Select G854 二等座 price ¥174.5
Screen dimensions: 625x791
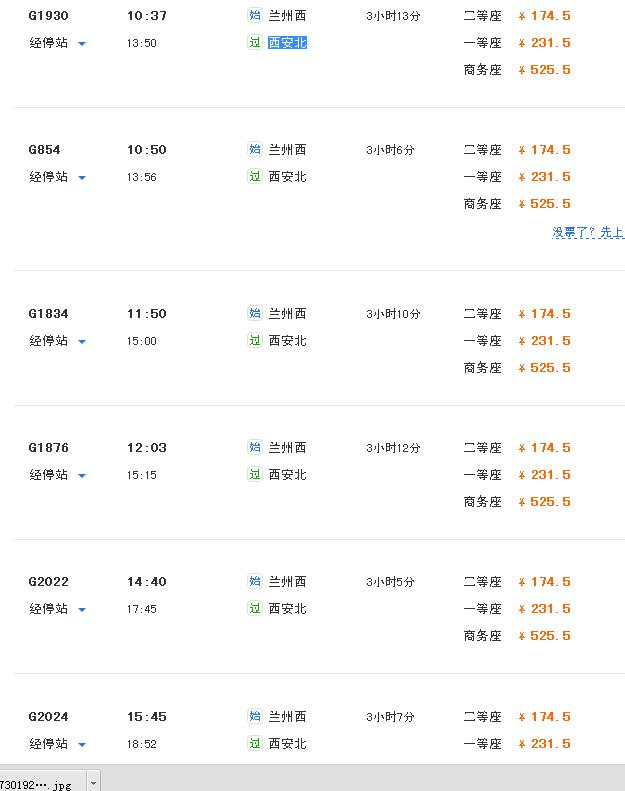pyautogui.click(x=545, y=150)
